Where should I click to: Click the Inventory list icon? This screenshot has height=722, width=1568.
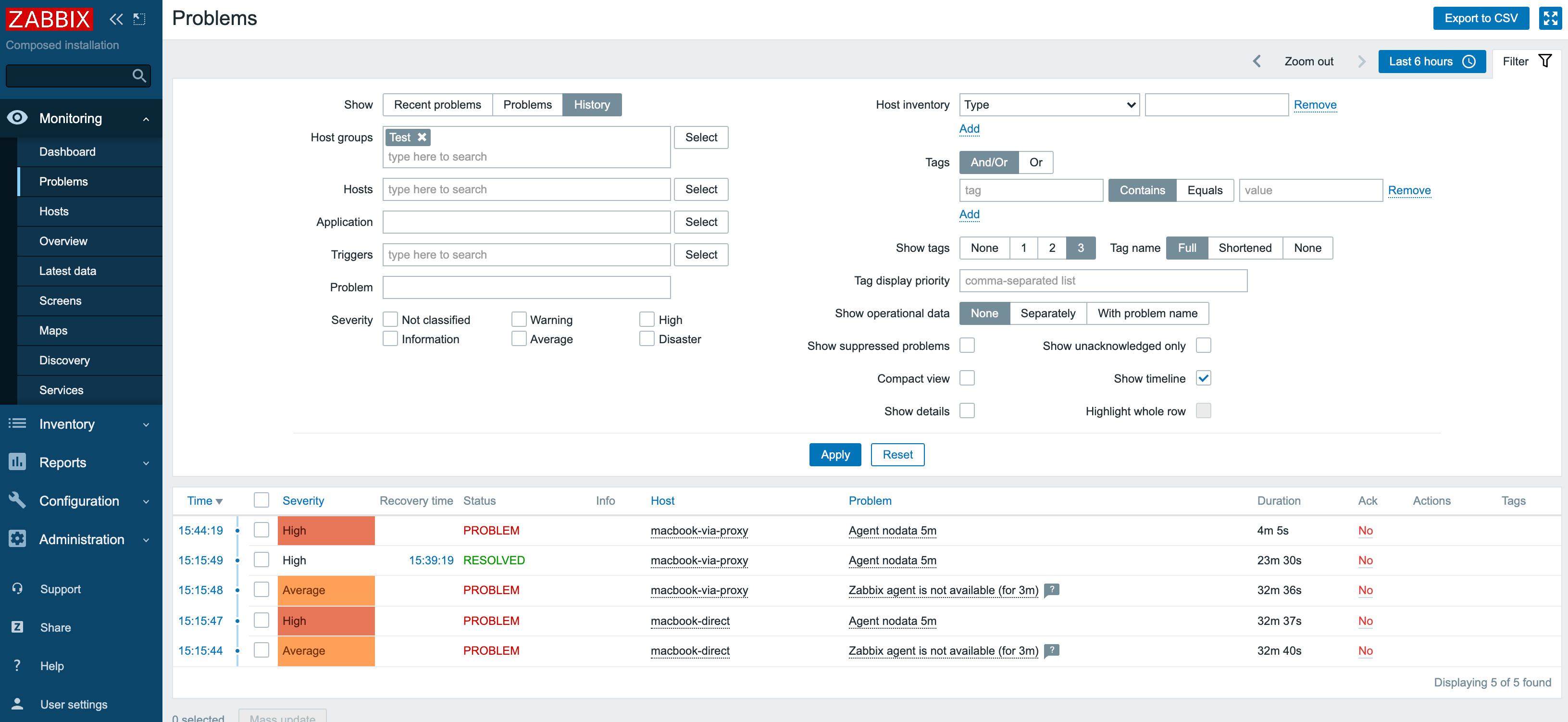pos(17,423)
